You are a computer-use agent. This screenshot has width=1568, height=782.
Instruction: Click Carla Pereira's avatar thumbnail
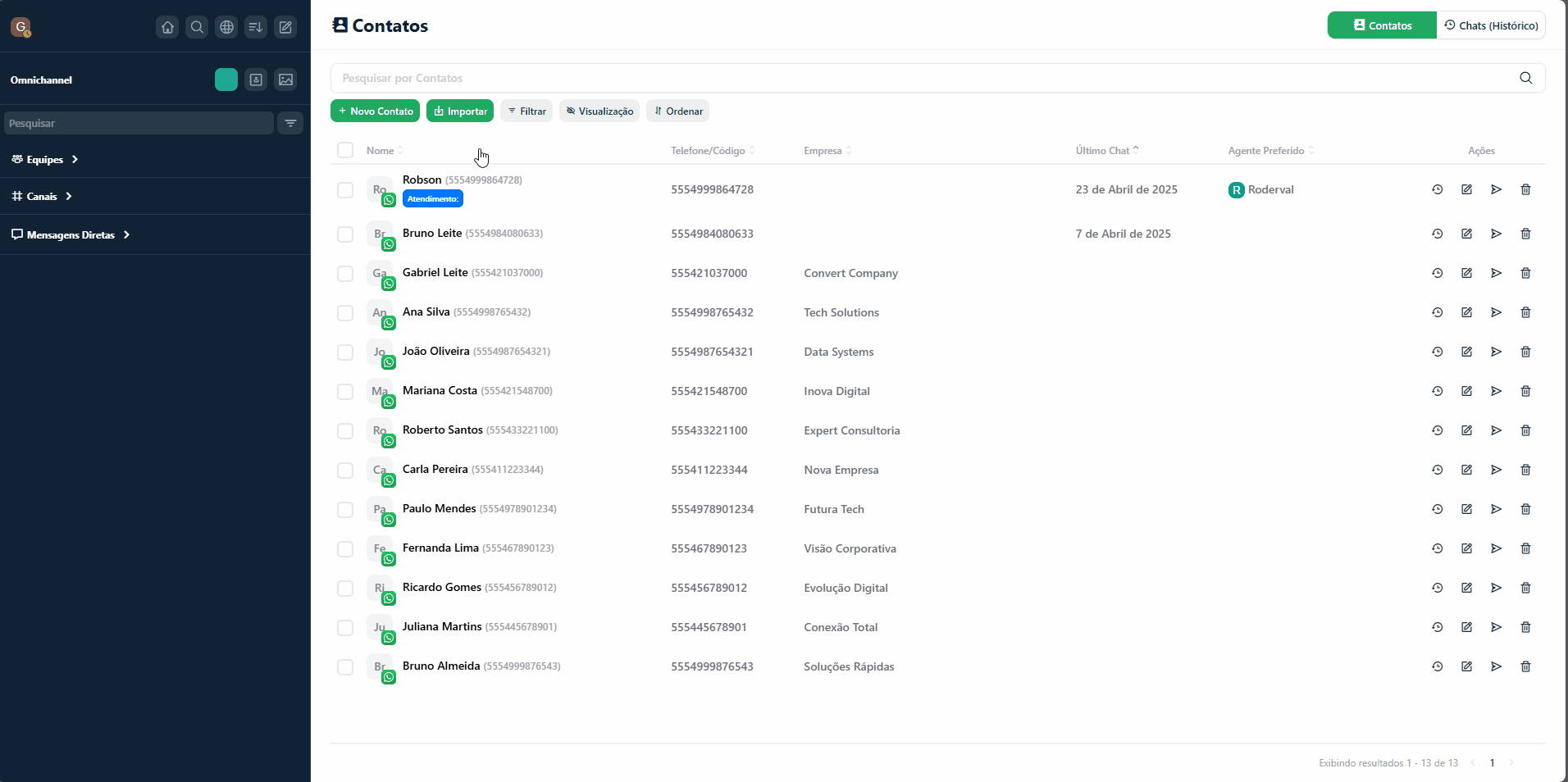click(x=380, y=470)
